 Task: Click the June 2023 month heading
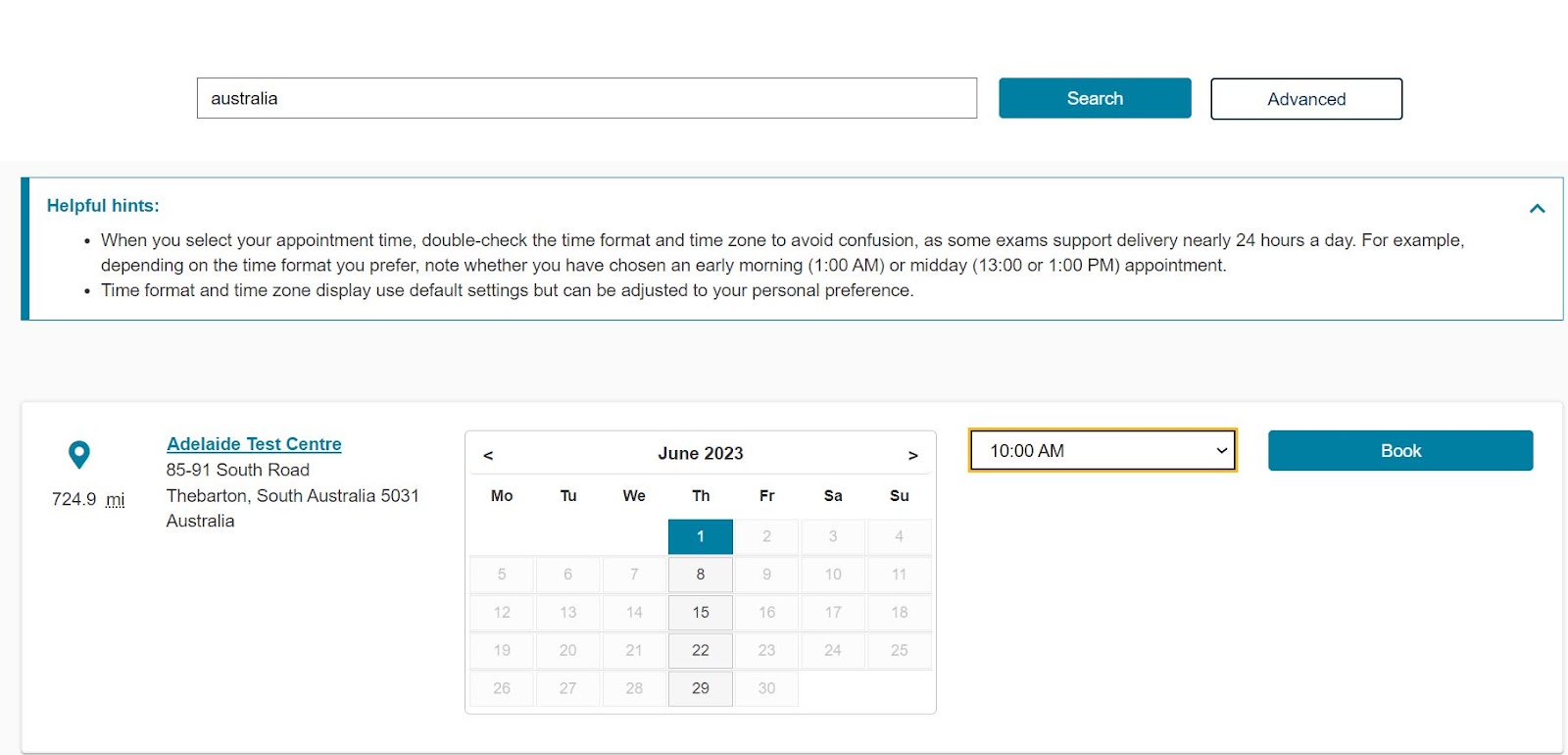coord(701,454)
